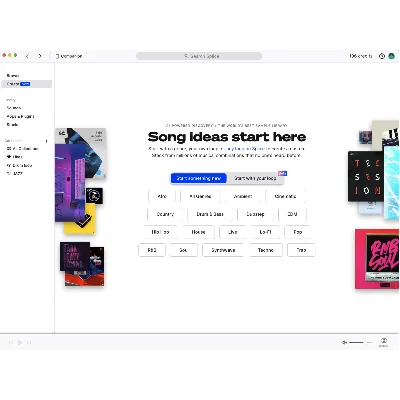Mute using the speaker volume icon
Viewport: 400px width, 400px height.
[344, 342]
